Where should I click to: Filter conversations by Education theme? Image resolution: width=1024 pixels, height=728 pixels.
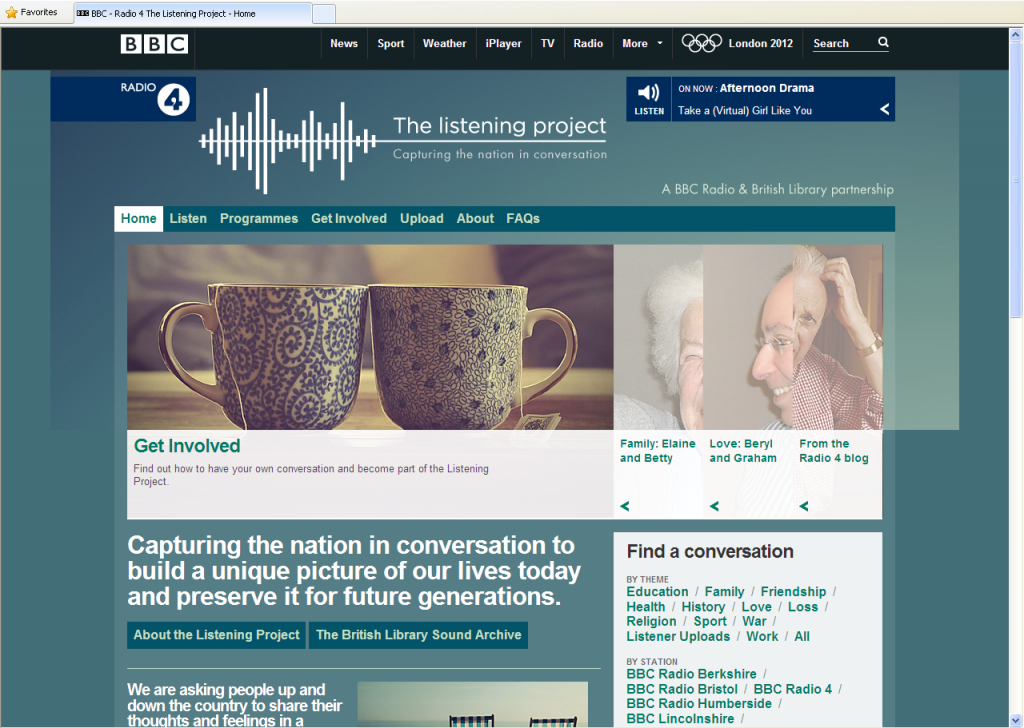657,592
